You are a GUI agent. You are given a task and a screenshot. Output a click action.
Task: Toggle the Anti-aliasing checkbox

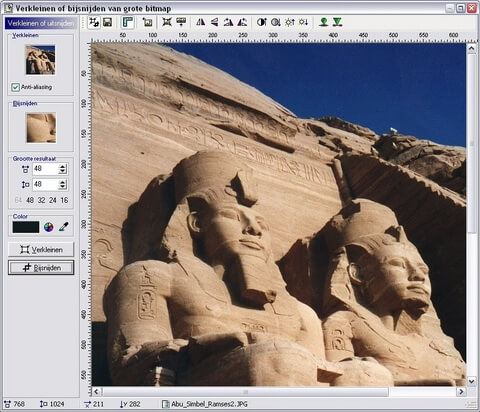coord(15,87)
